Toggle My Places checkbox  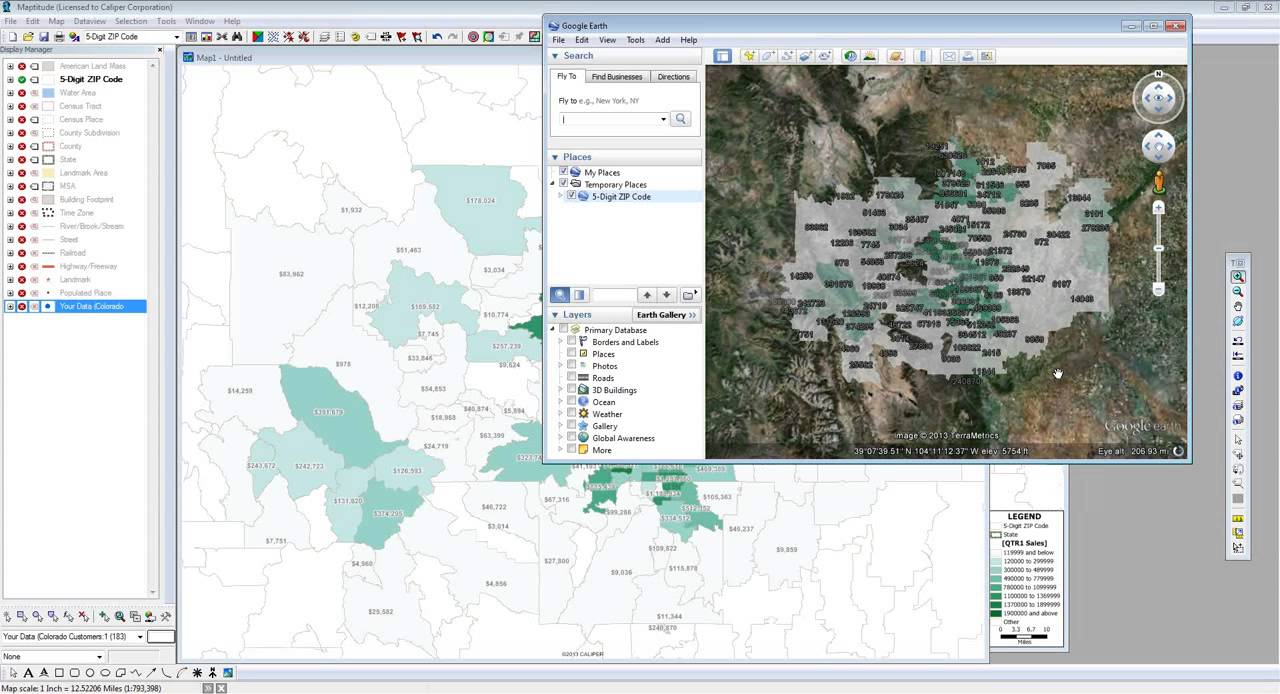click(563, 172)
